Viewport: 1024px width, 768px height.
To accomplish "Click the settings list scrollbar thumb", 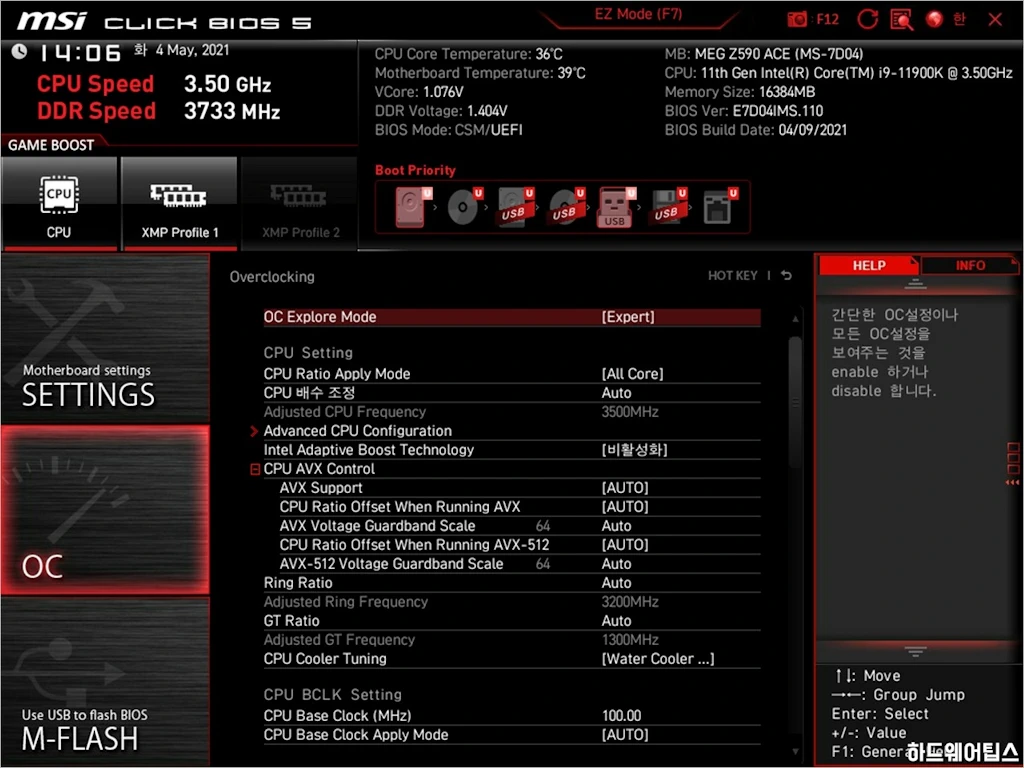I will (x=795, y=402).
